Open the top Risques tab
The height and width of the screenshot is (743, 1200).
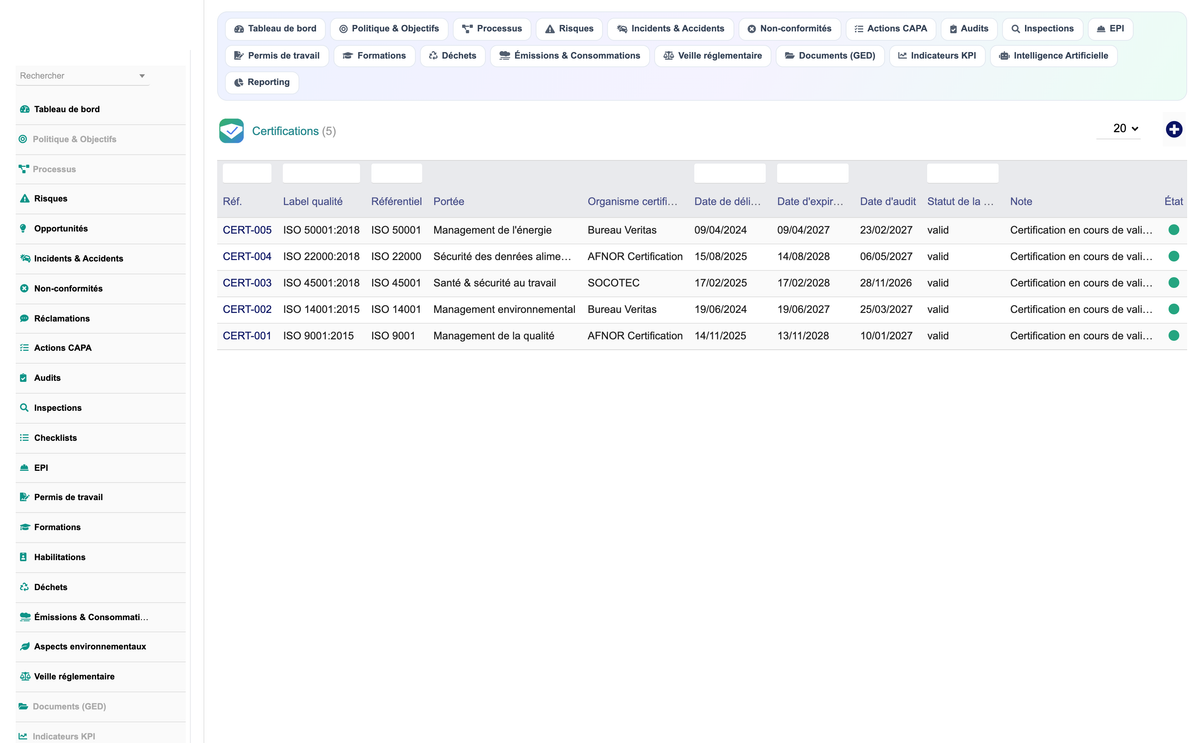coord(569,29)
